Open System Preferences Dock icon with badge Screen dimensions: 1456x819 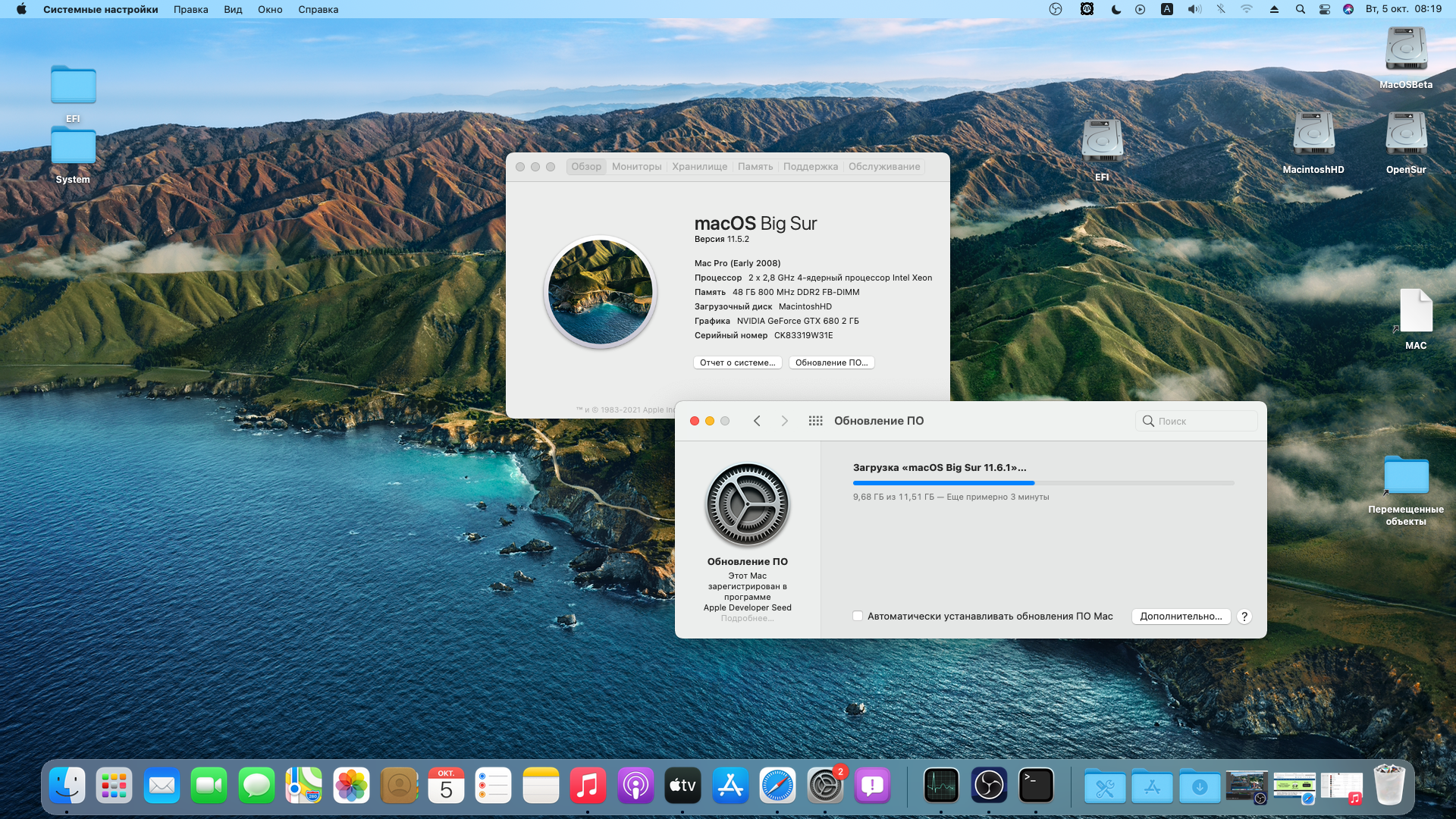pyautogui.click(x=825, y=785)
